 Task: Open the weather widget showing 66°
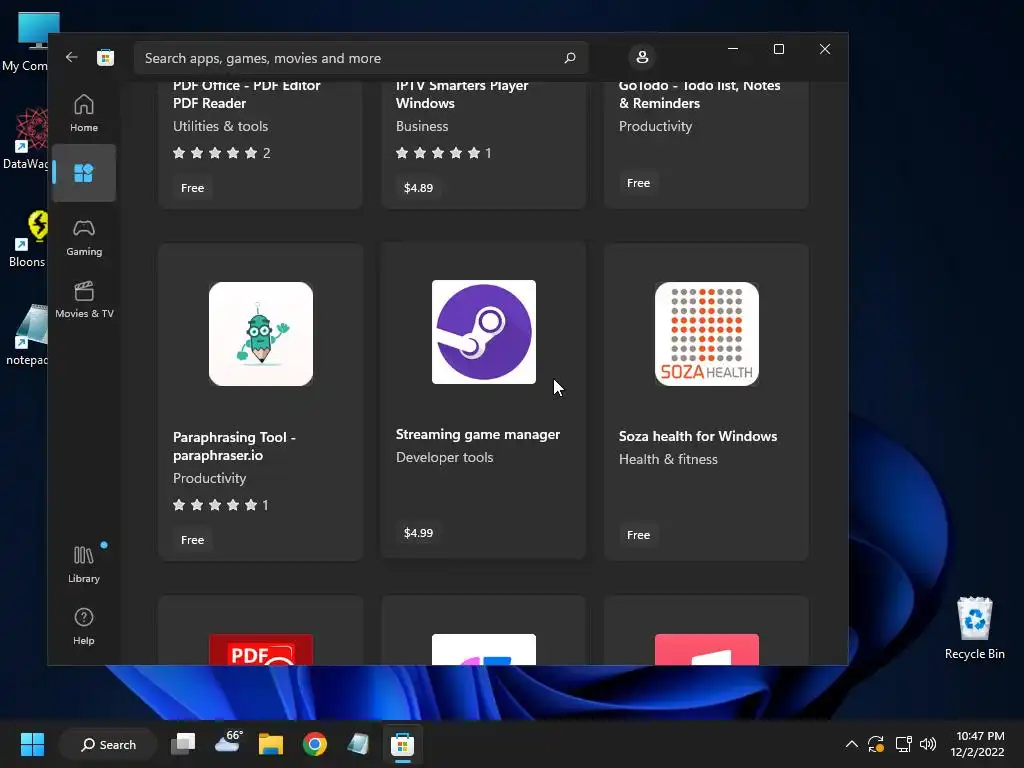228,743
